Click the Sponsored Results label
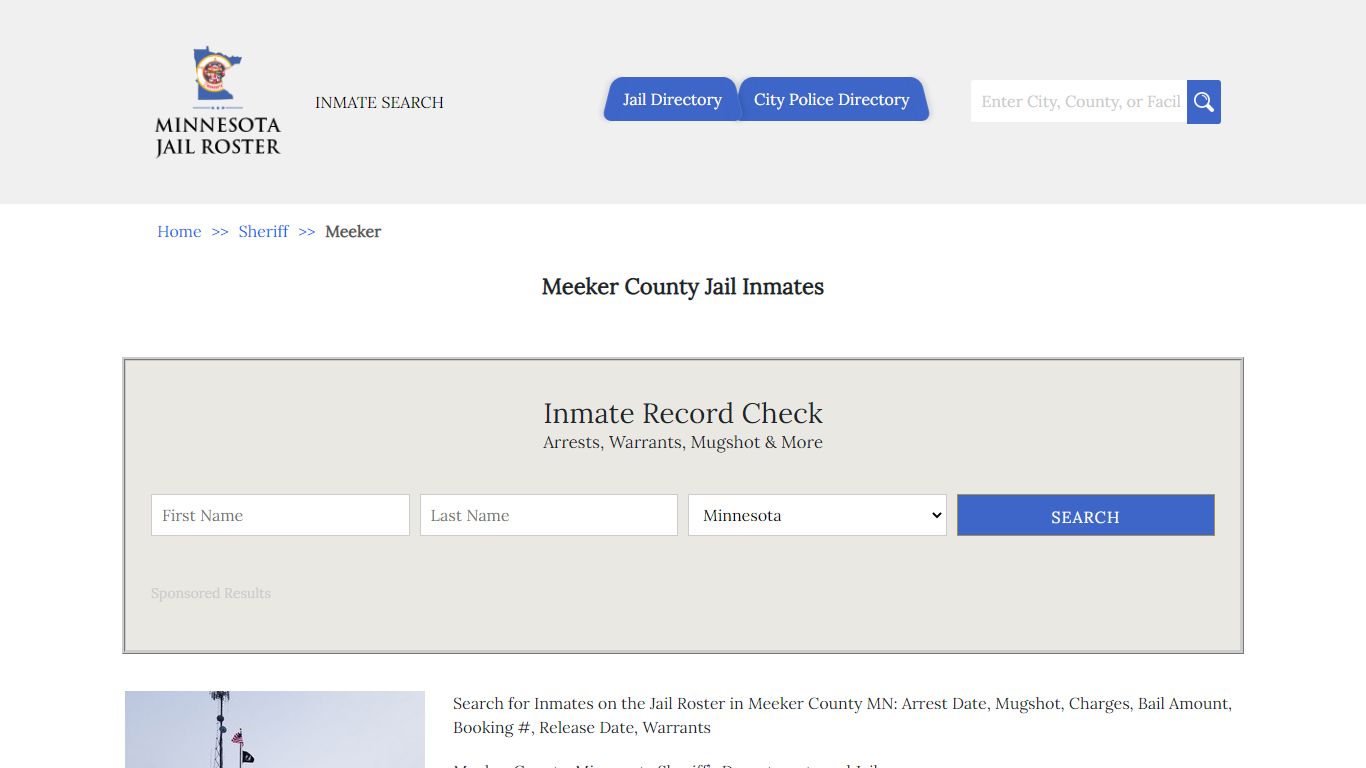The image size is (1366, 768). coord(211,593)
